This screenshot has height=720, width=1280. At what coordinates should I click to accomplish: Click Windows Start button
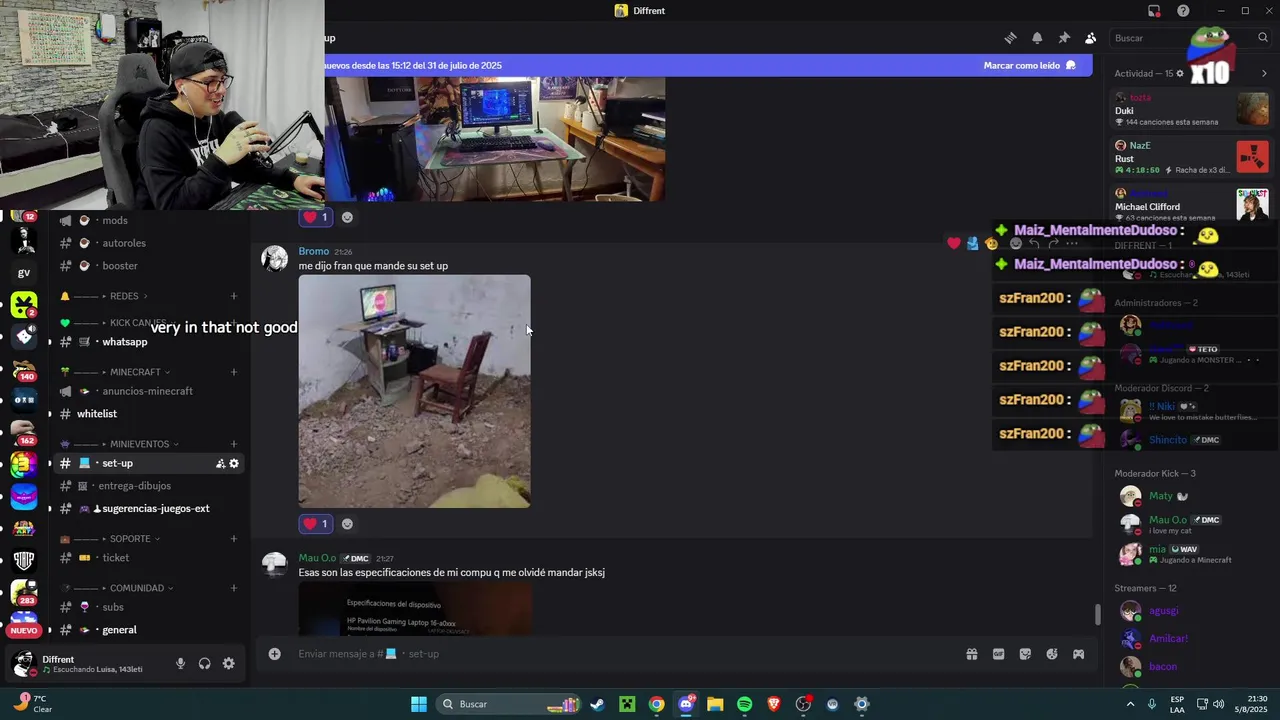pyautogui.click(x=419, y=704)
